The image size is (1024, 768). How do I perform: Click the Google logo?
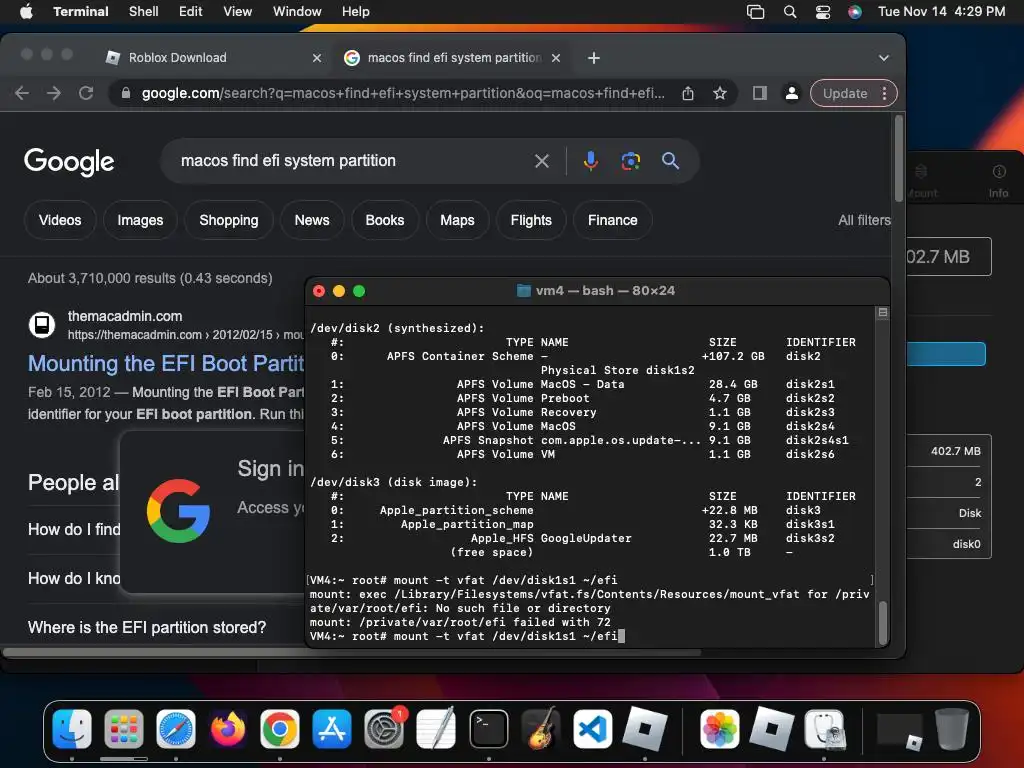click(x=69, y=161)
